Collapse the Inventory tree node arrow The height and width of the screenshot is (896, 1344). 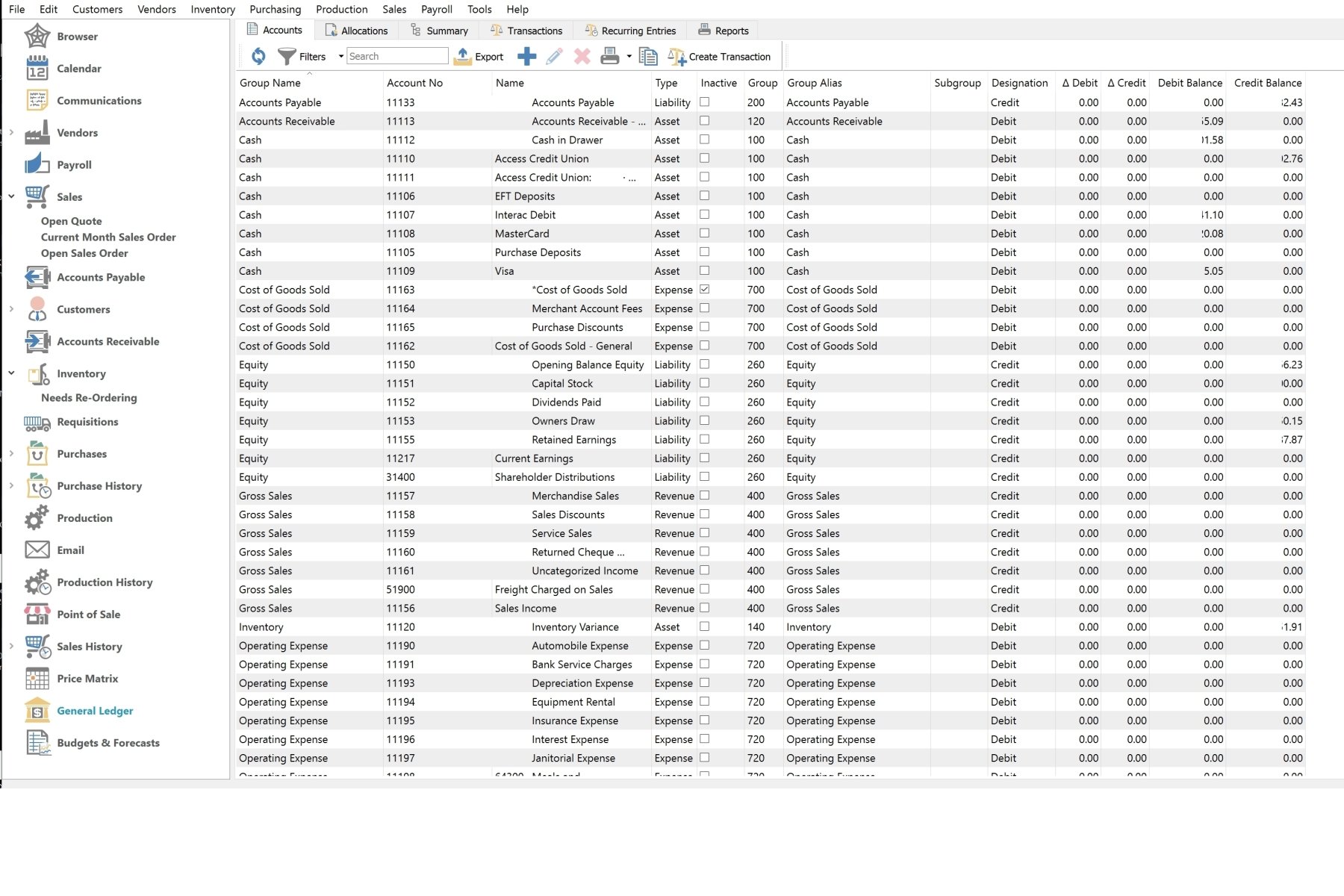click(11, 373)
